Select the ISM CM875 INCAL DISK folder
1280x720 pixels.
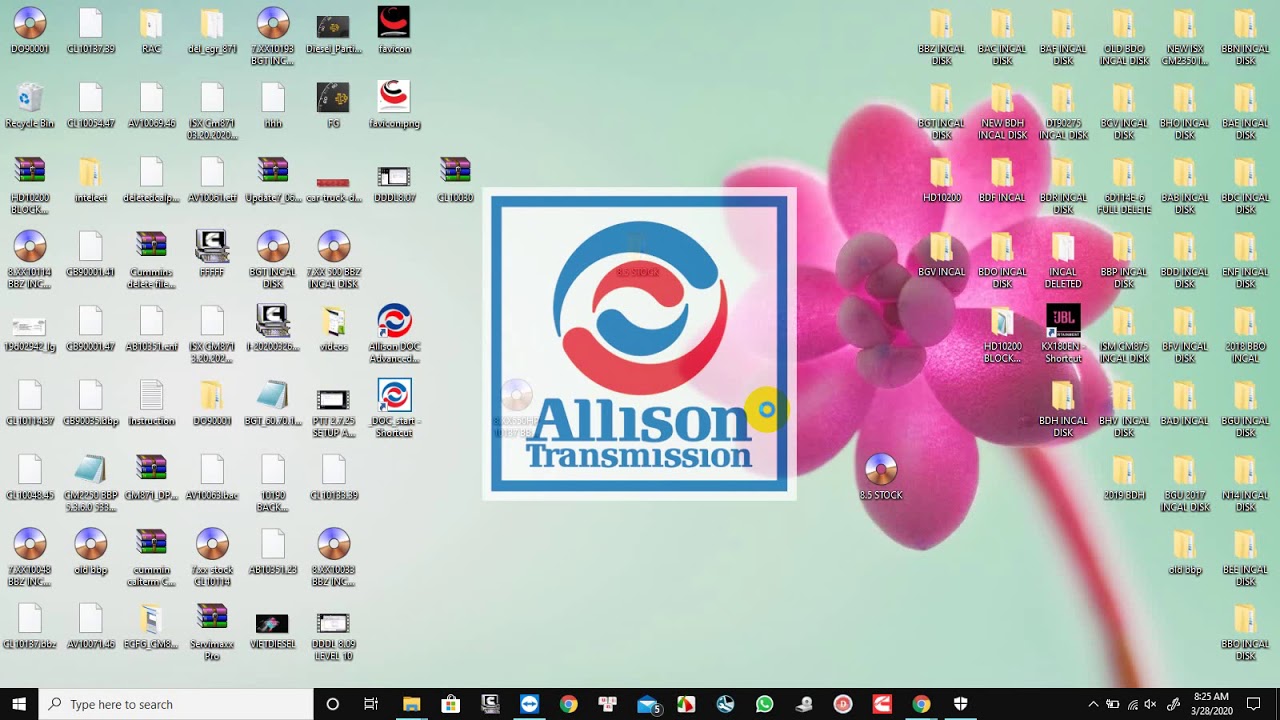click(x=1124, y=334)
